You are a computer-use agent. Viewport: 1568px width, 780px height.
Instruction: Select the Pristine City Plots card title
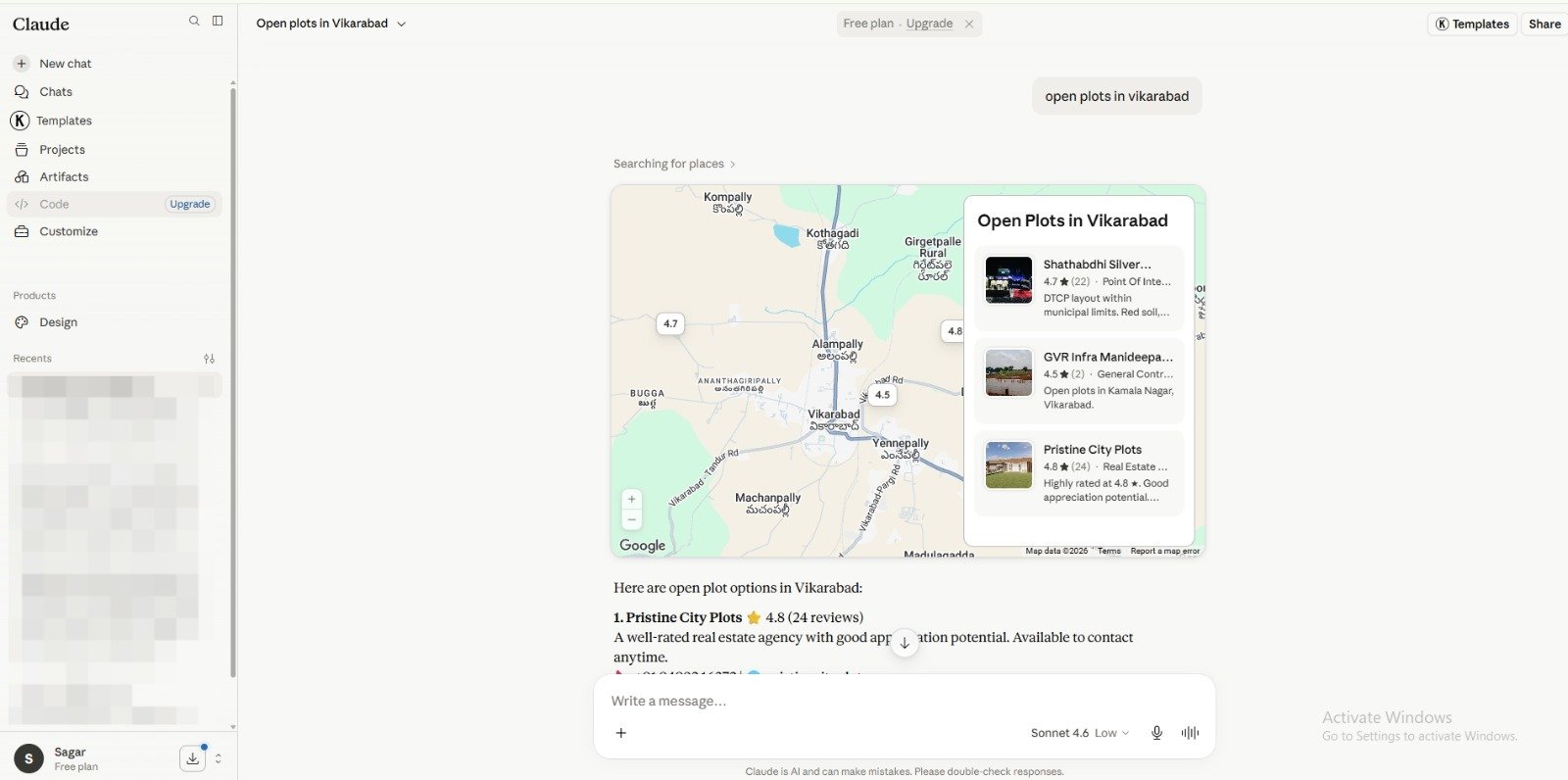(1093, 450)
